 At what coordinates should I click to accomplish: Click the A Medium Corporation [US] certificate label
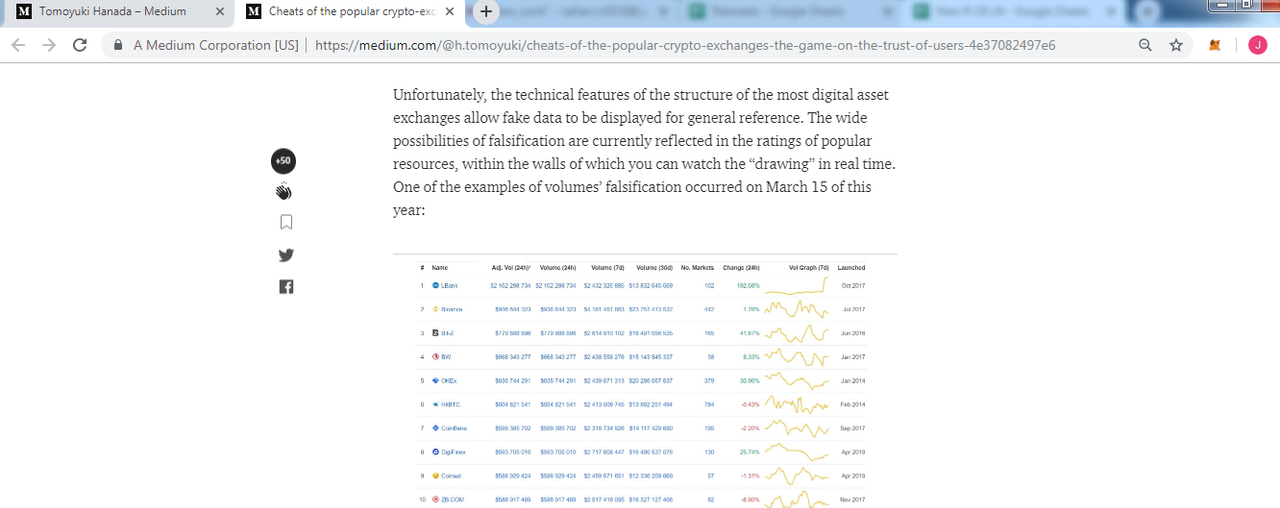[x=215, y=45]
